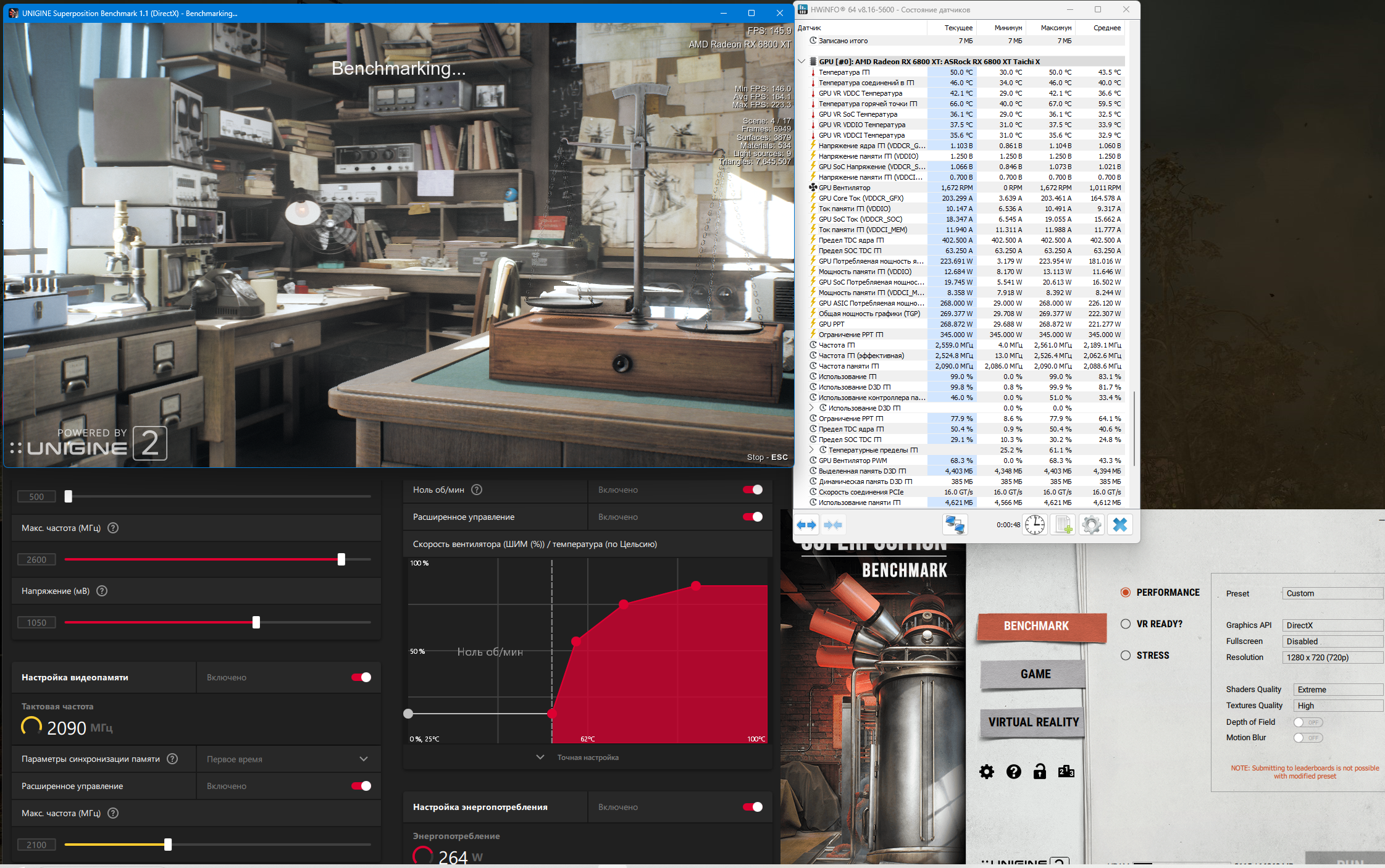
Task: Click help icon next to Напряжение (мВ)
Action: [103, 591]
